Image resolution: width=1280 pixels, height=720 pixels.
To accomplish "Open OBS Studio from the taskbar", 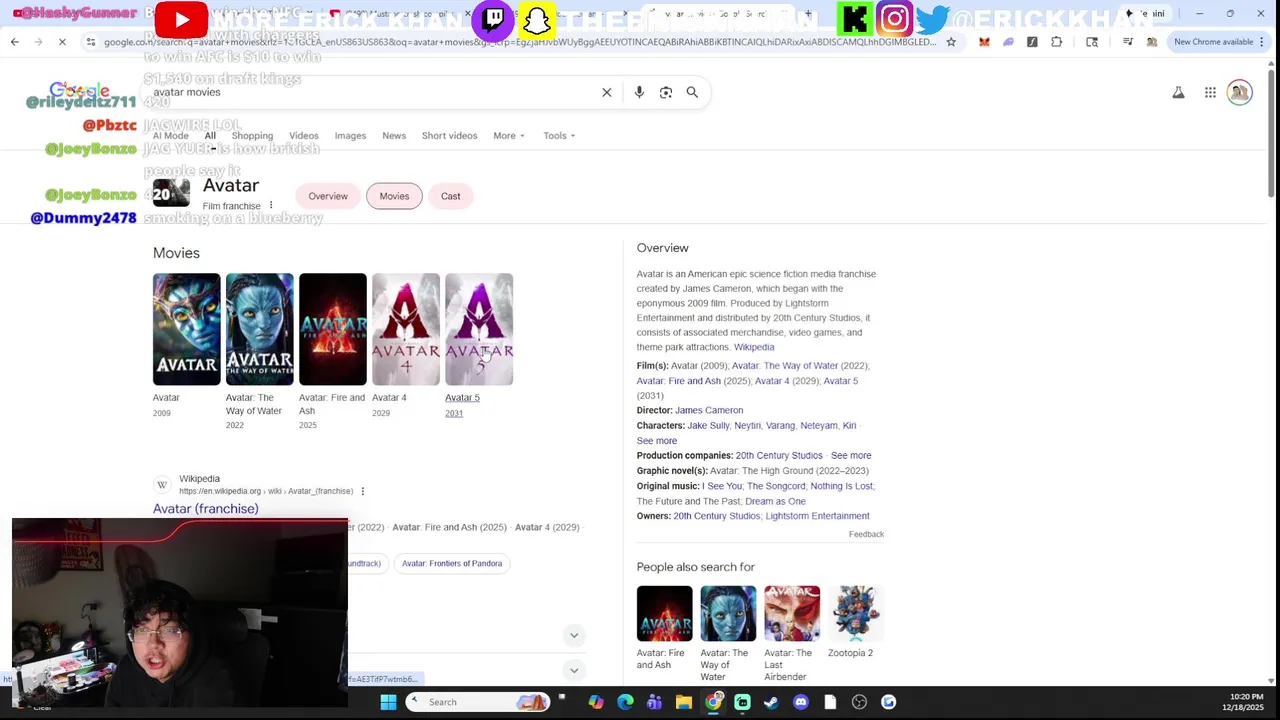I will (x=859, y=702).
